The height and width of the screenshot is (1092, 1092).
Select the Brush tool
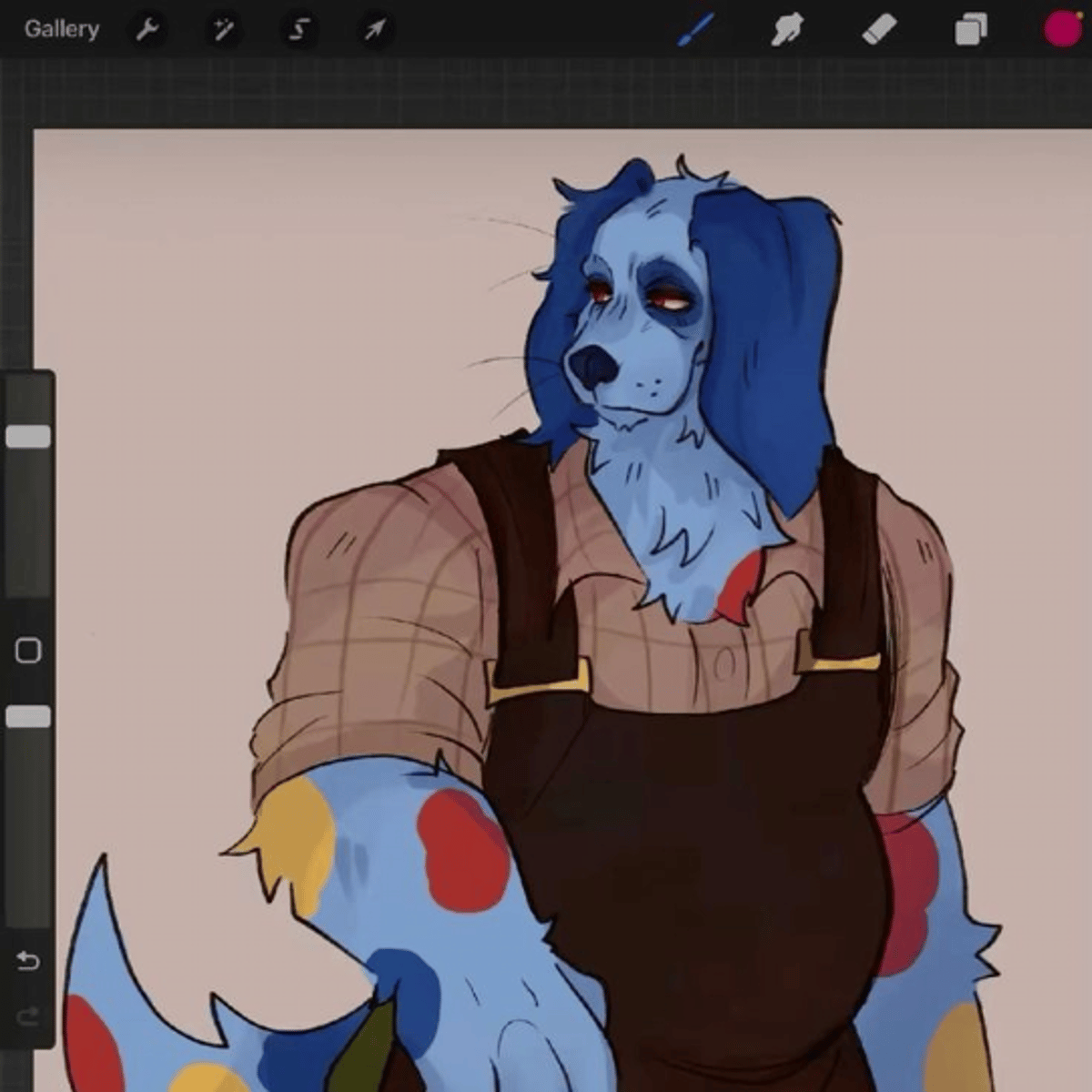coord(696,30)
